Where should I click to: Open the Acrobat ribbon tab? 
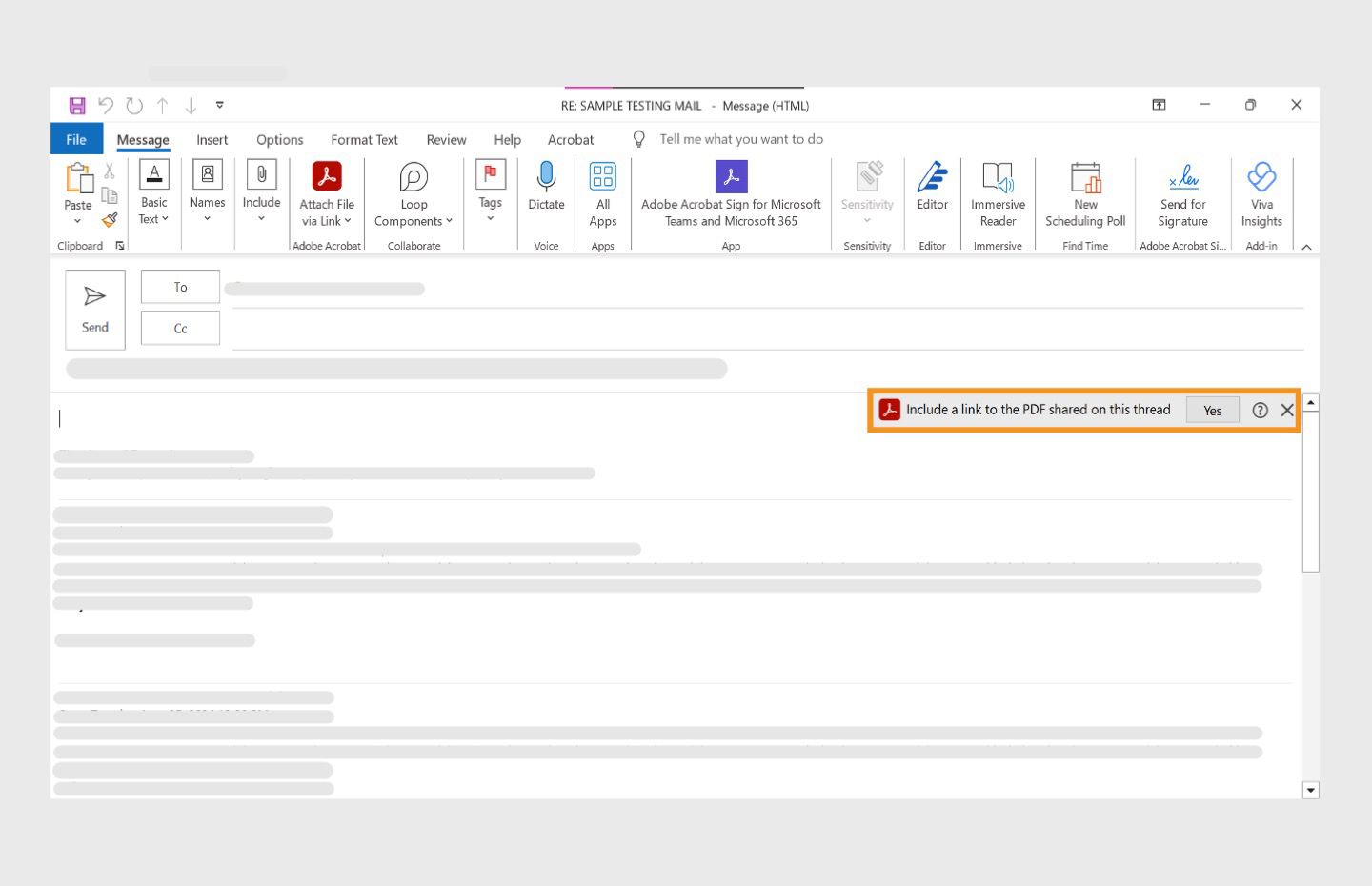[x=571, y=139]
